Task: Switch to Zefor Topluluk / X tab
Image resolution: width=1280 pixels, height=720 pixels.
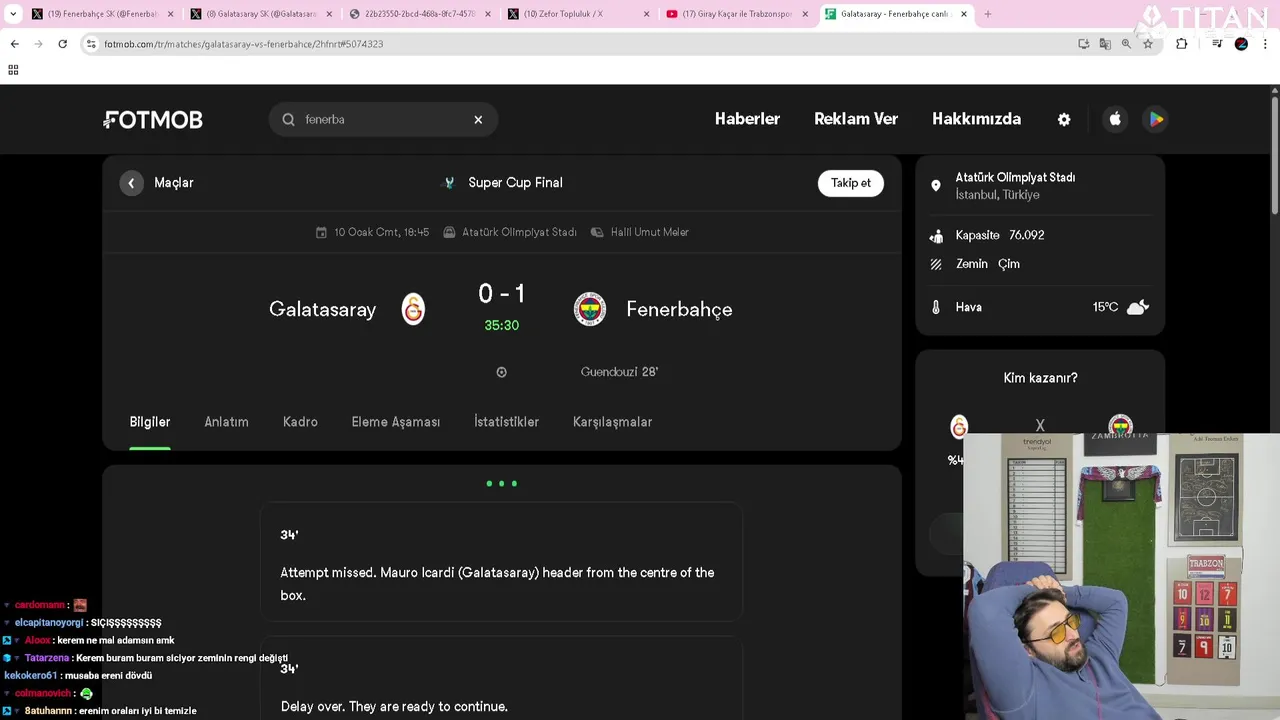Action: (579, 14)
